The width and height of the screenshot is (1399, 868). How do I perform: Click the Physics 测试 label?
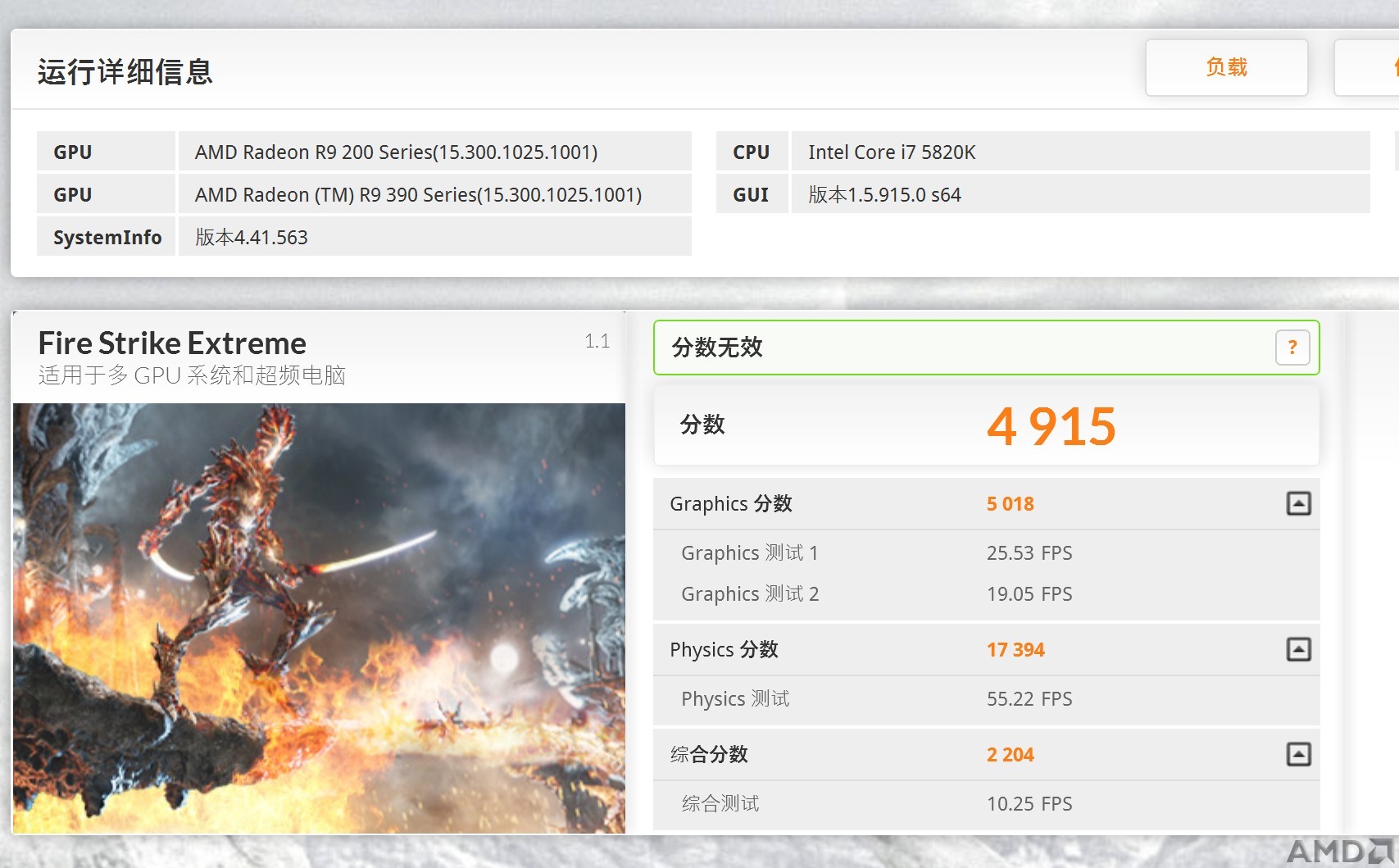click(735, 699)
